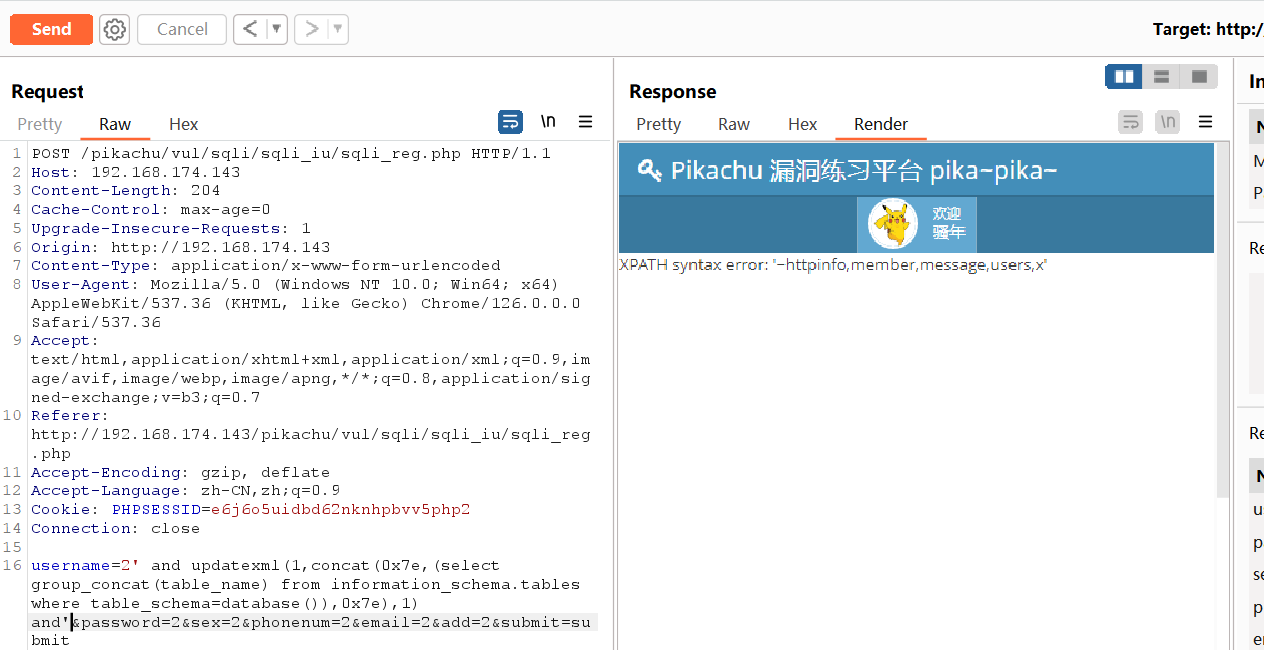Click the orange Send button
The image size is (1264, 650).
point(51,29)
